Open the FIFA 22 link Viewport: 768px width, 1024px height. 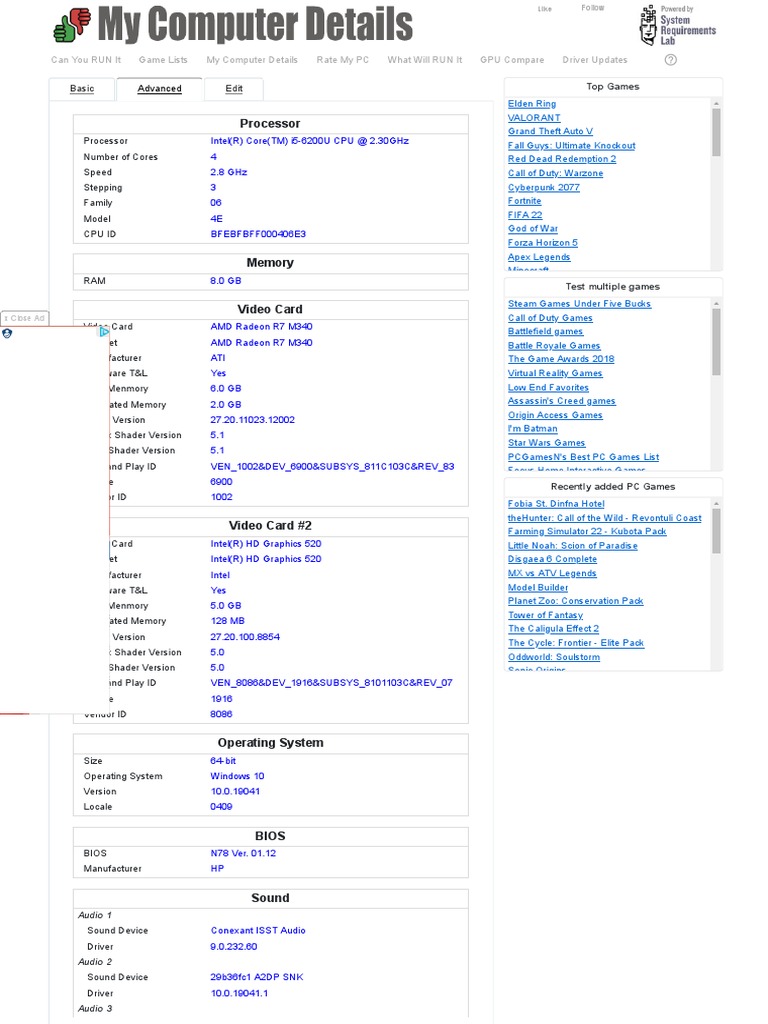tap(525, 215)
